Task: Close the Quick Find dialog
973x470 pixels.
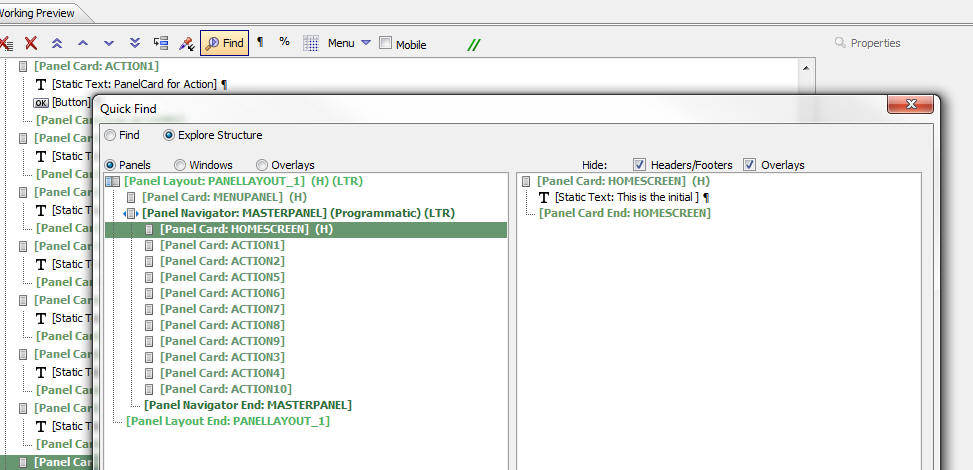Action: pos(910,104)
